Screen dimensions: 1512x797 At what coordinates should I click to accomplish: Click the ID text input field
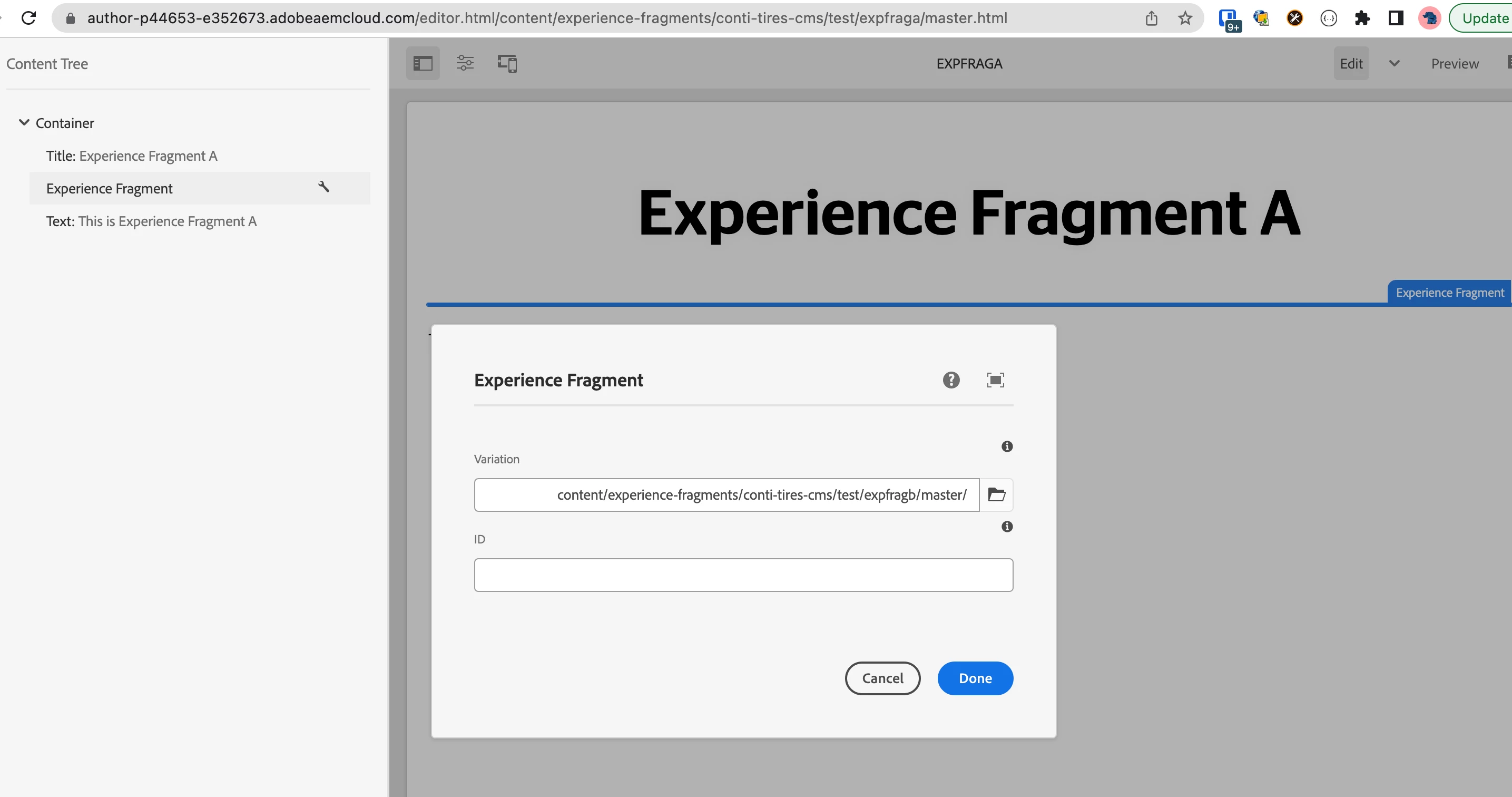click(x=743, y=575)
